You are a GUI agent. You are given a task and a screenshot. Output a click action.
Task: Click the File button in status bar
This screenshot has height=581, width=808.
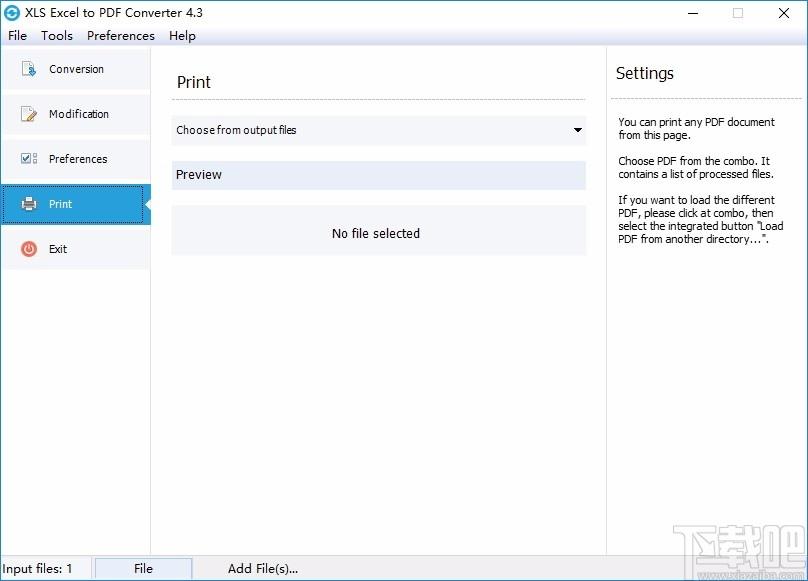click(x=144, y=569)
